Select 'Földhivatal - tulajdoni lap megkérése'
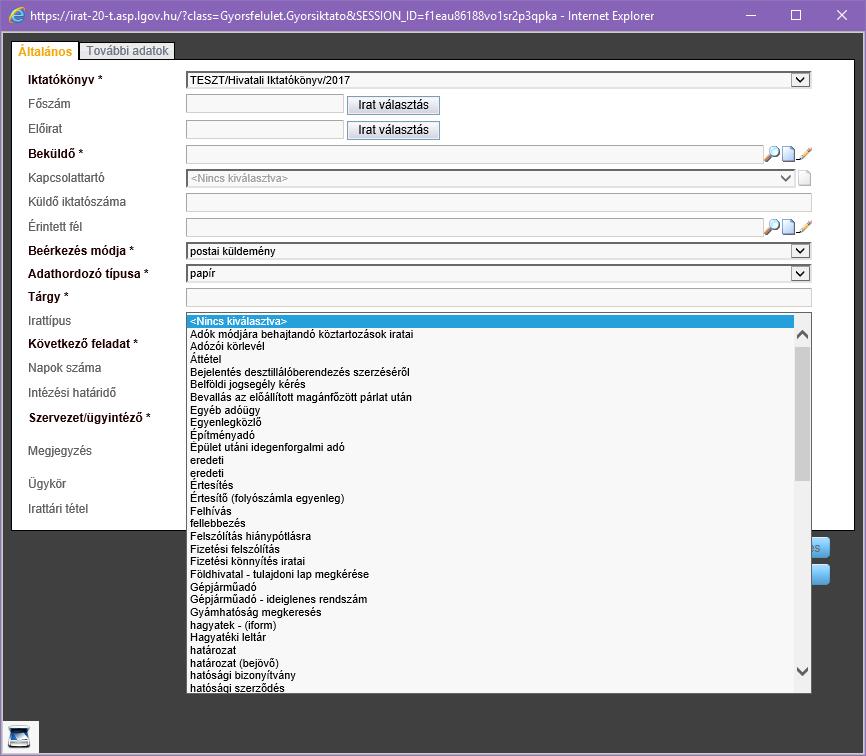This screenshot has height=756, width=866. 490,574
